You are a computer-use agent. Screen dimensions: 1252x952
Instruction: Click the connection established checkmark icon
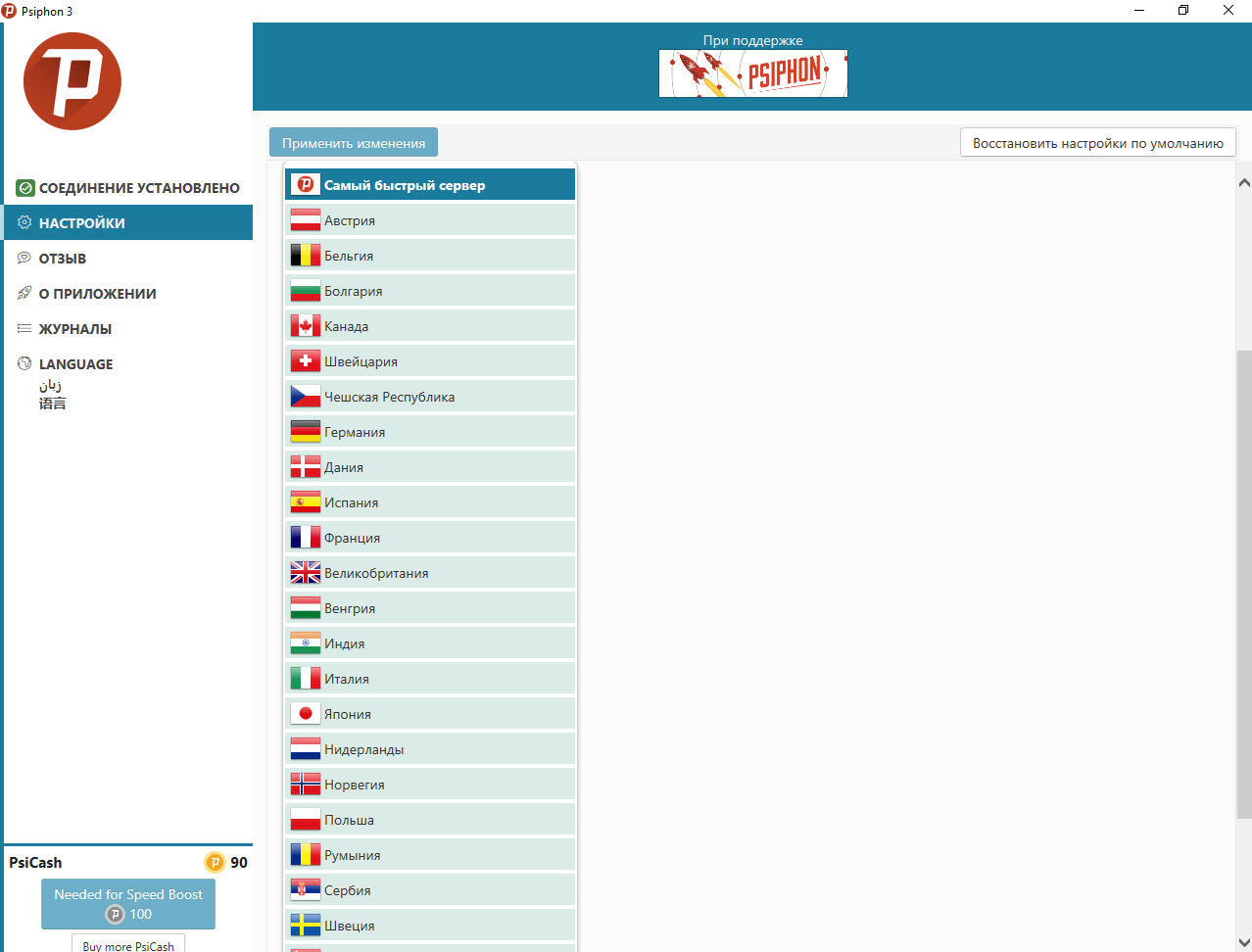(x=25, y=188)
